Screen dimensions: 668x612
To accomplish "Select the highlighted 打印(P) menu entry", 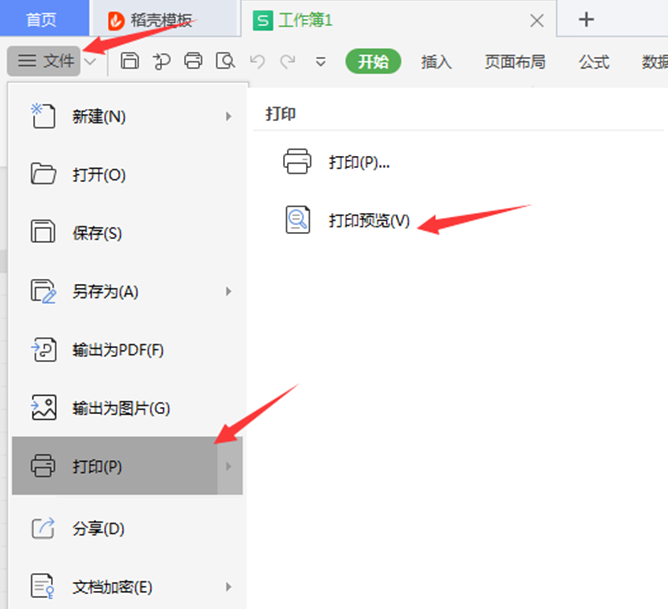I will 127,466.
